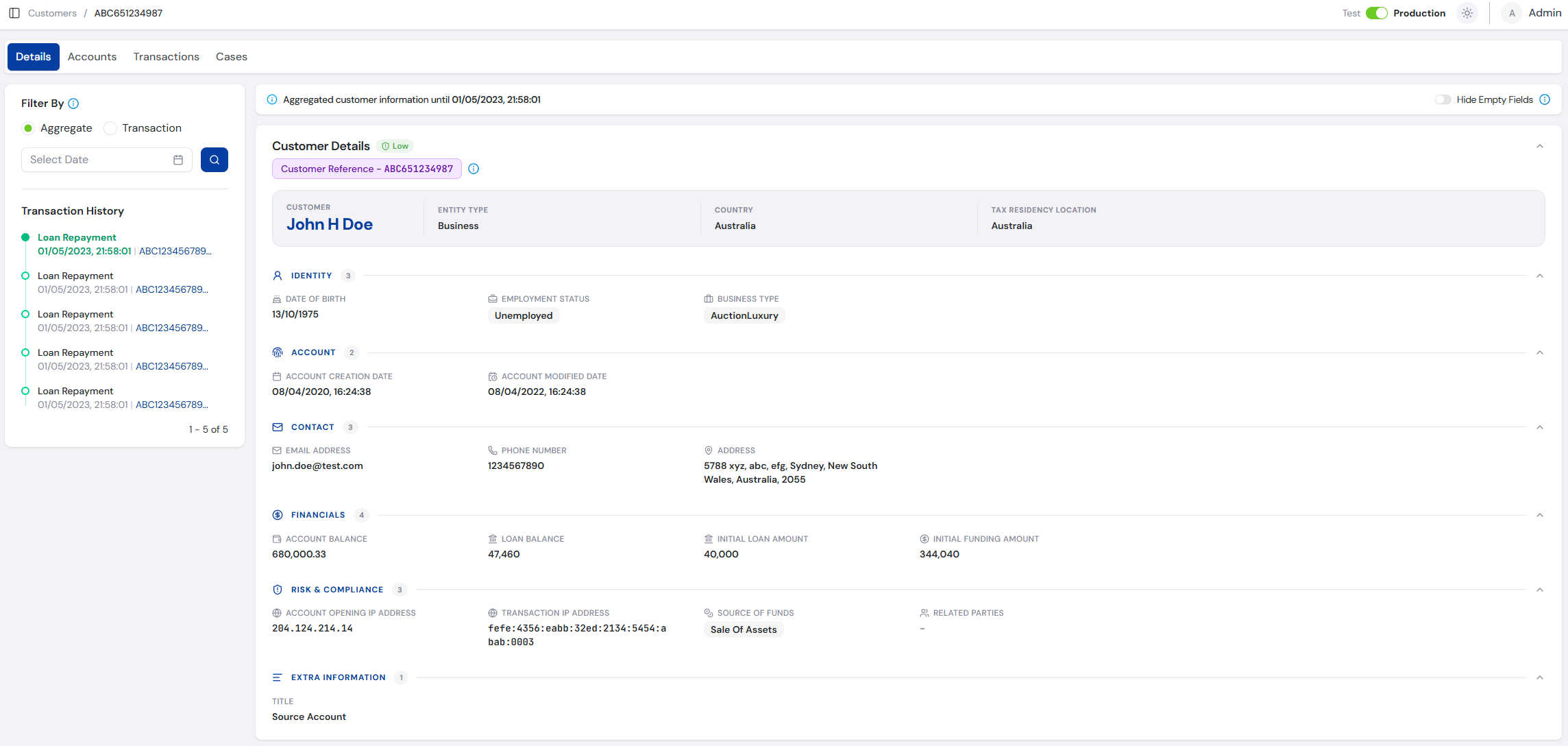This screenshot has height=746, width=1568.
Task: Click the blue search button
Action: 215,160
